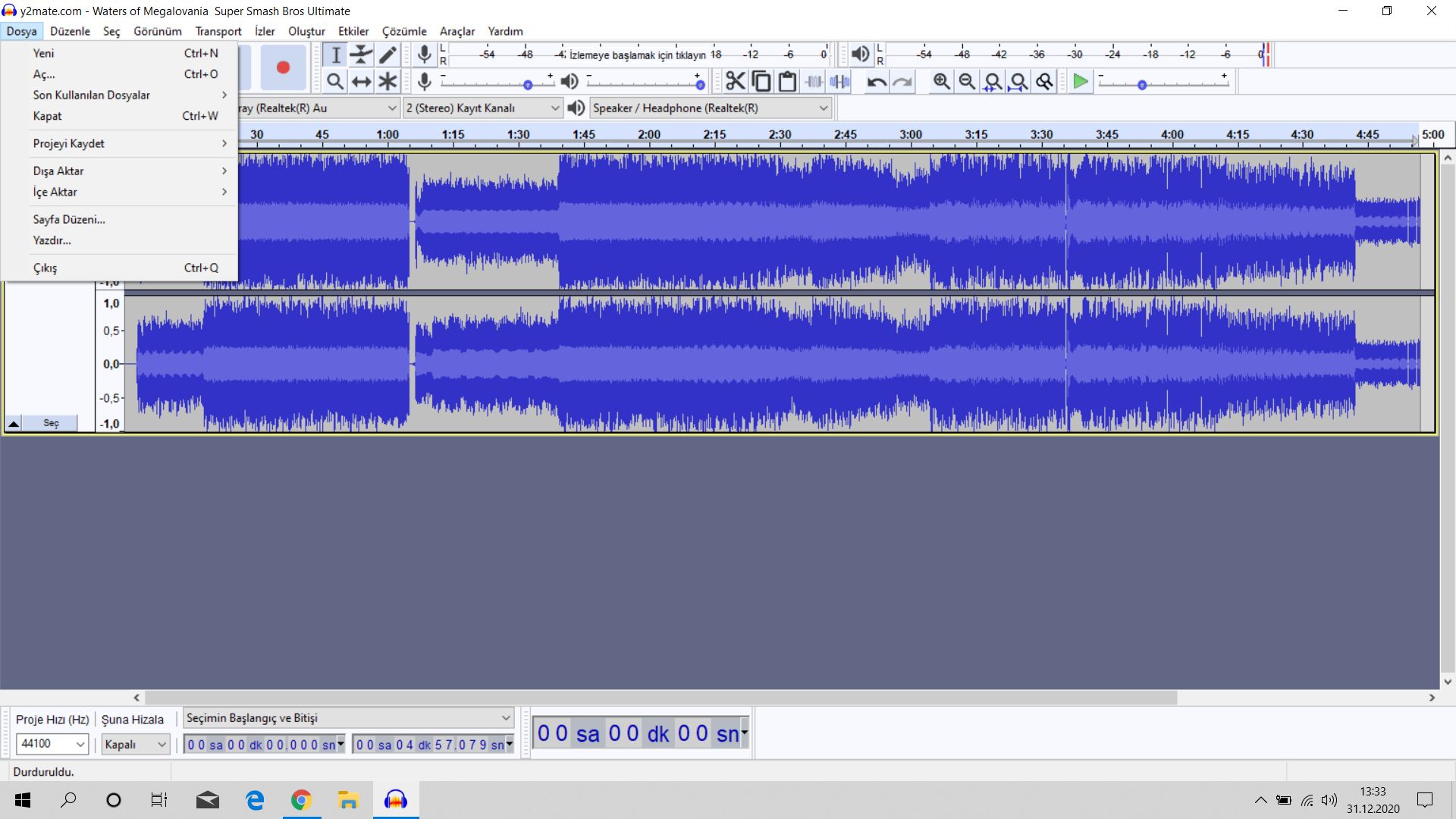Click the Cut scissors icon
Viewport: 1456px width, 819px height.
[x=735, y=81]
